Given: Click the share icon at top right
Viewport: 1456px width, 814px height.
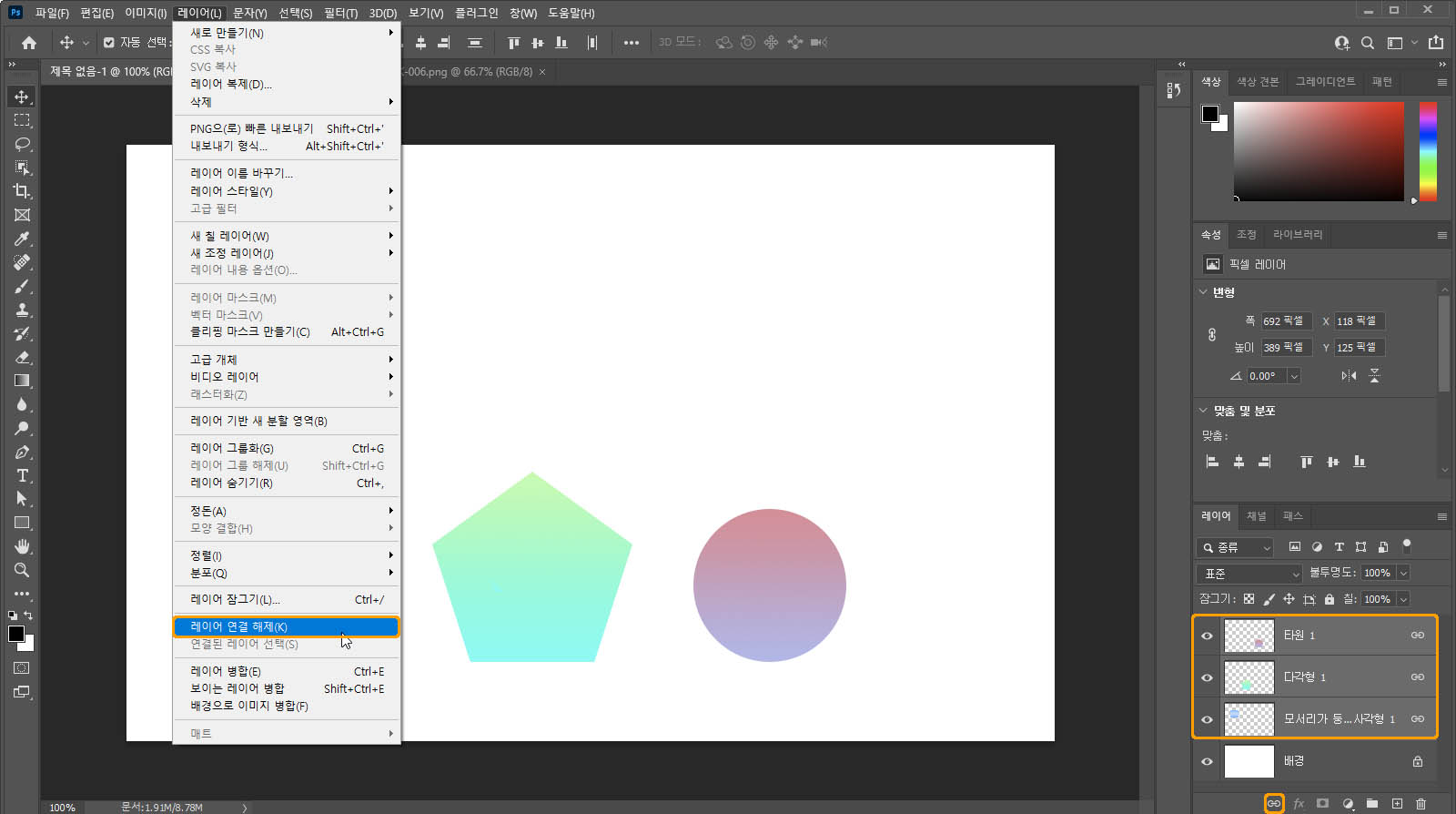Looking at the screenshot, I should click(1436, 43).
